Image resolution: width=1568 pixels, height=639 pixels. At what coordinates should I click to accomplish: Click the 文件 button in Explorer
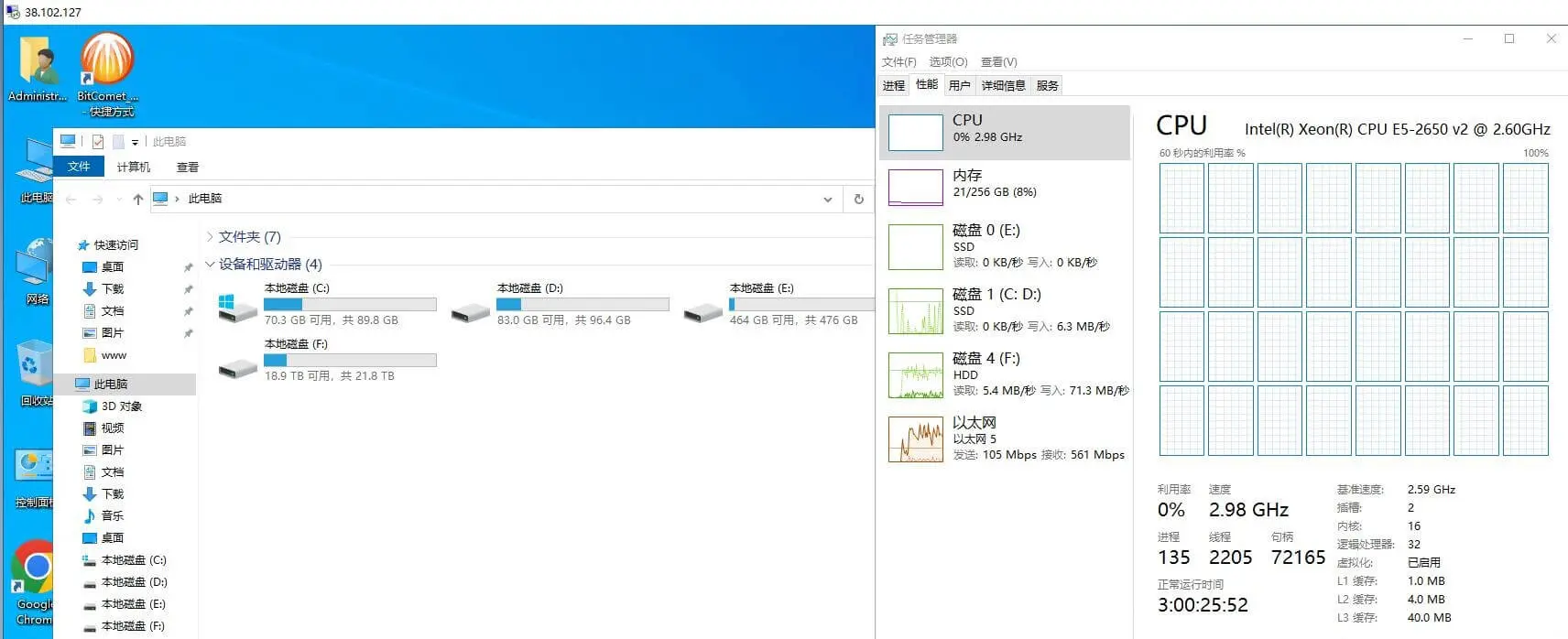coord(79,167)
